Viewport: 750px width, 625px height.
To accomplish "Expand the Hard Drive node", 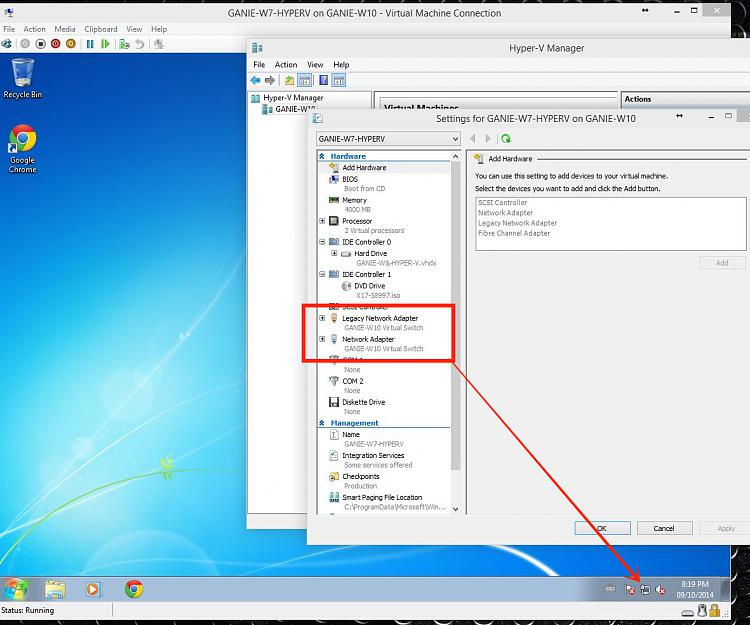I will [x=334, y=253].
